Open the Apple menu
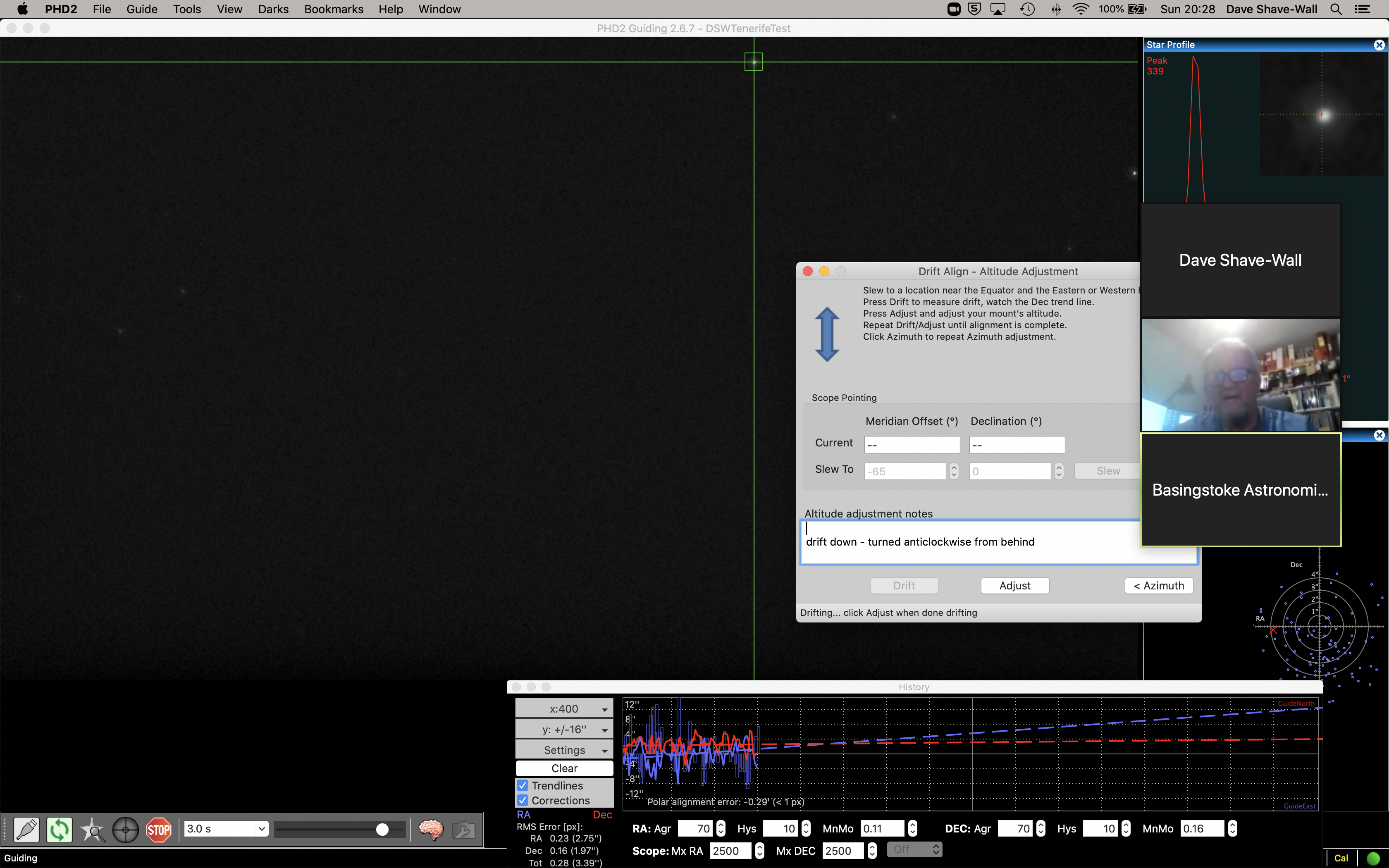 pyautogui.click(x=22, y=9)
